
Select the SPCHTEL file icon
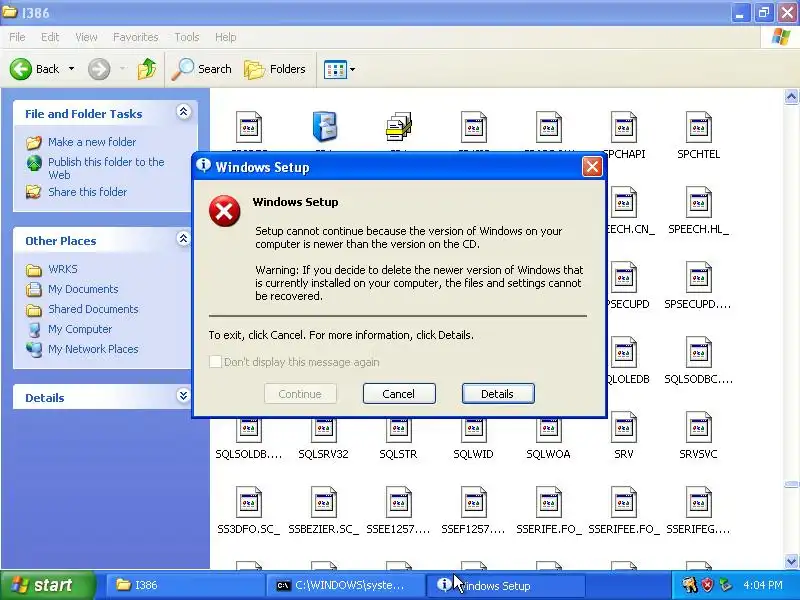click(698, 128)
